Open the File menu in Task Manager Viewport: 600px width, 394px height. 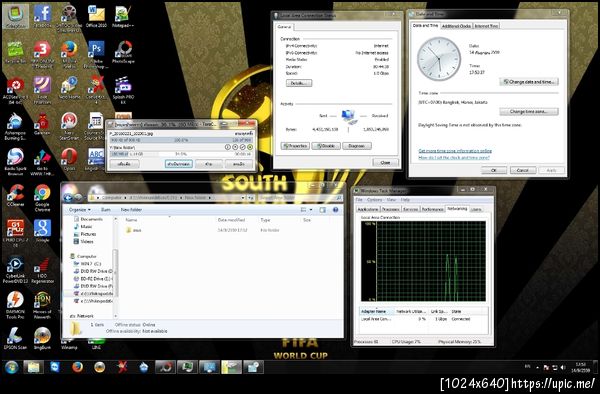coord(359,200)
